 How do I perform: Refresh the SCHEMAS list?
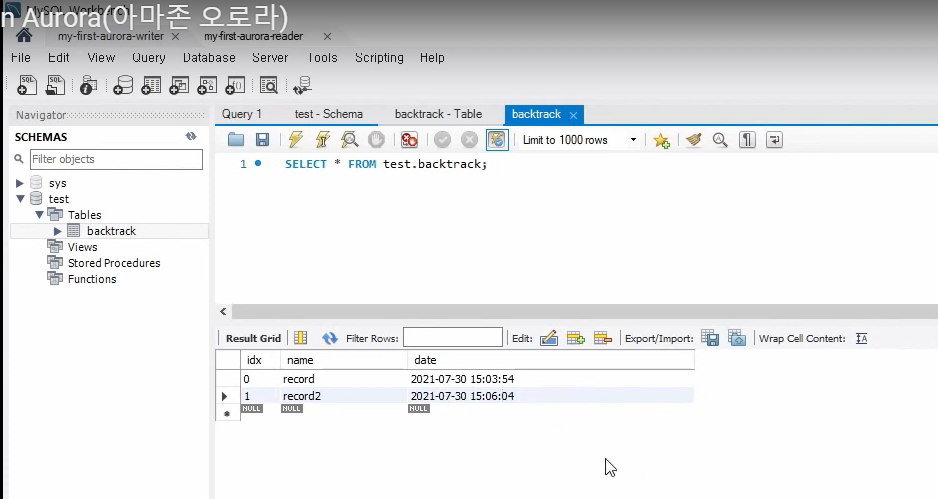point(191,136)
